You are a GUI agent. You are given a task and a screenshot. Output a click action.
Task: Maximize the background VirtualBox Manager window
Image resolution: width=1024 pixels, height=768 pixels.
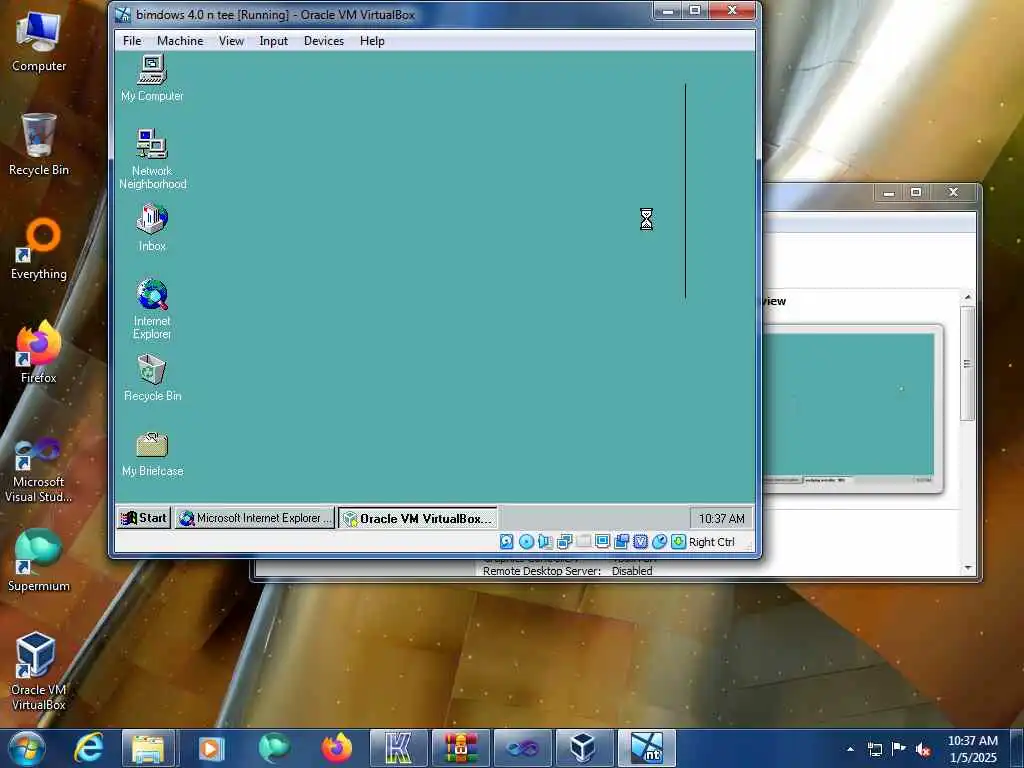(916, 192)
